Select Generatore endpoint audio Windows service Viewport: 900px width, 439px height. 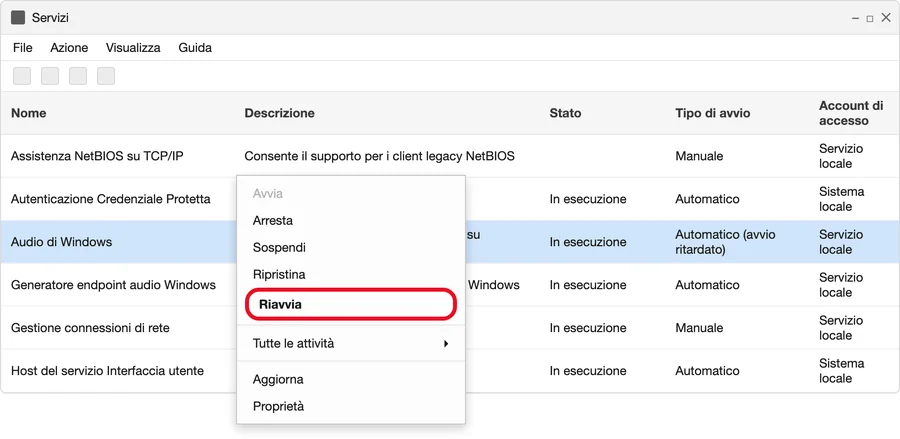coord(114,285)
